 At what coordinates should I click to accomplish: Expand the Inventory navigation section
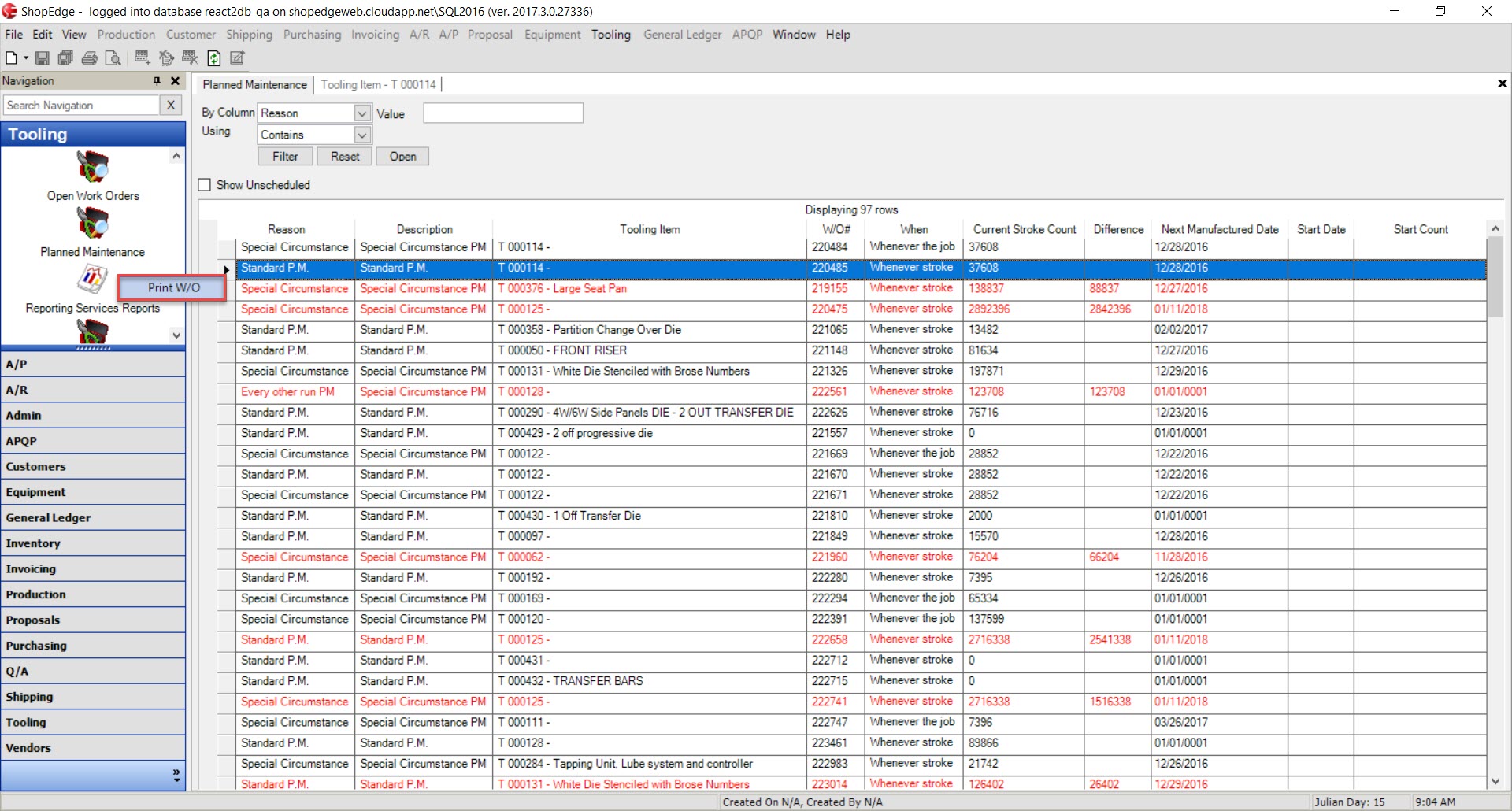click(x=93, y=543)
